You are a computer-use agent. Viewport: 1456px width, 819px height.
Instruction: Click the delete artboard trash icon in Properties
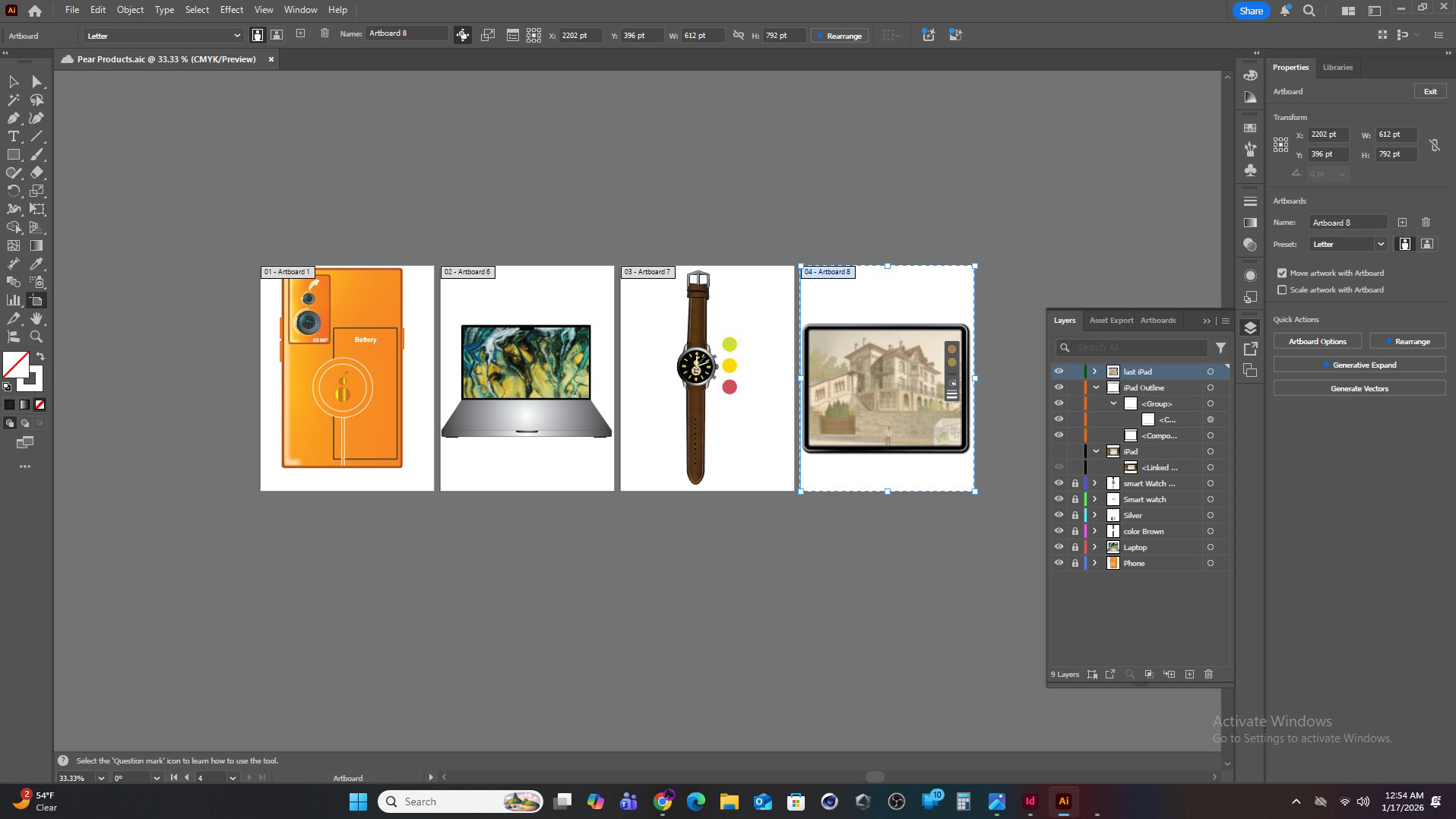coord(1426,223)
